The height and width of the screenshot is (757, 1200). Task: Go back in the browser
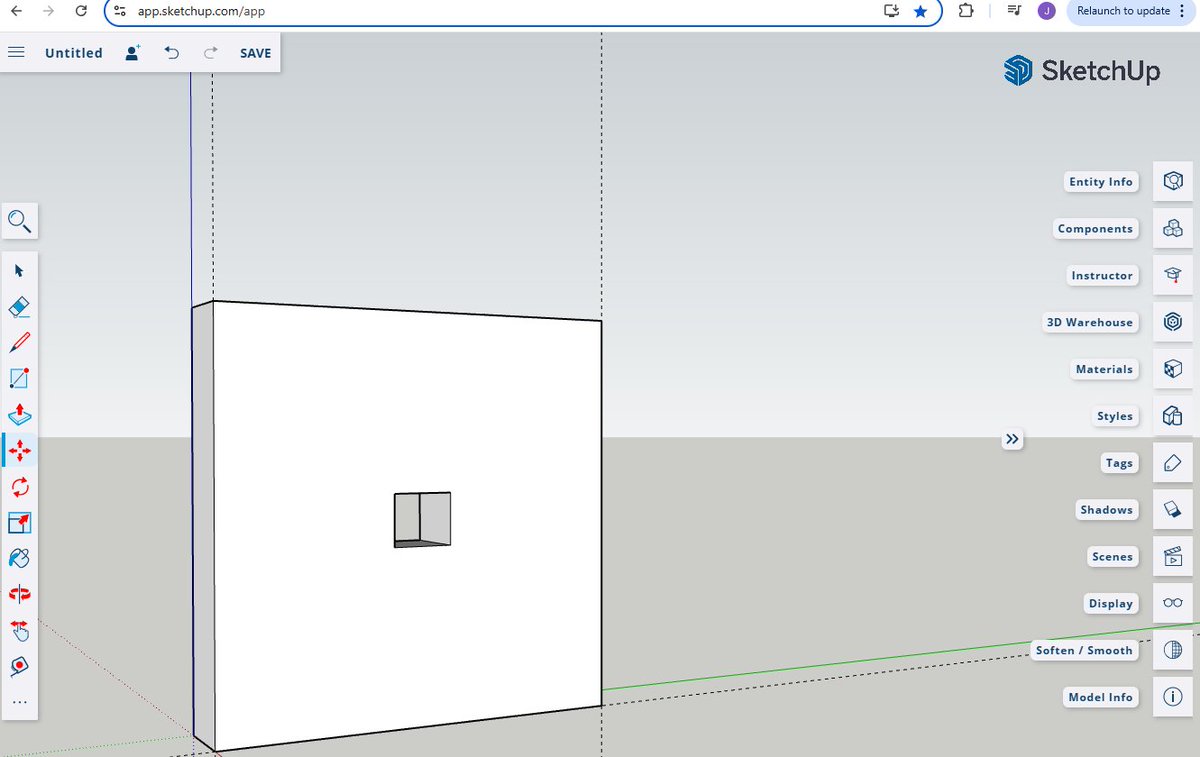pyautogui.click(x=15, y=11)
